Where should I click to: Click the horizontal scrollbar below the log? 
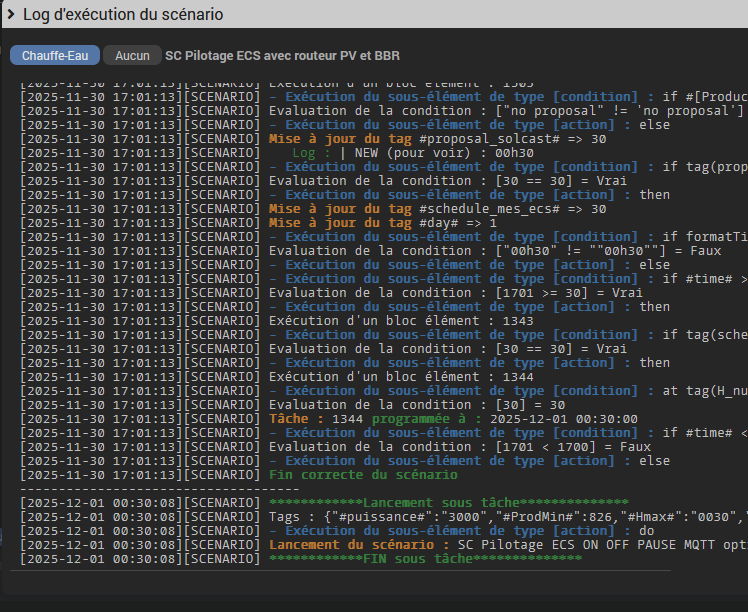coord(340,572)
